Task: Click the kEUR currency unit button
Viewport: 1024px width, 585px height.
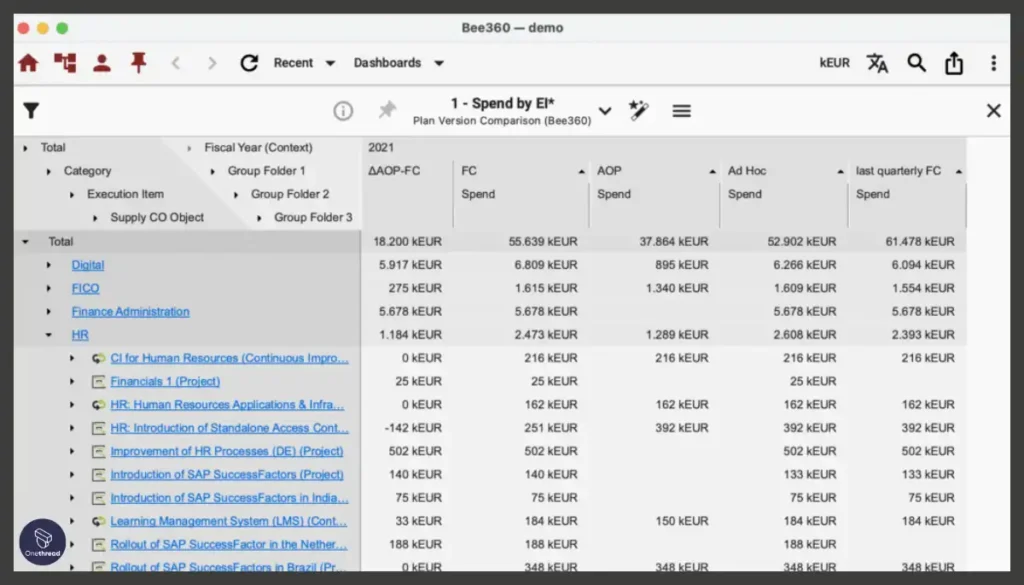Action: coord(835,63)
